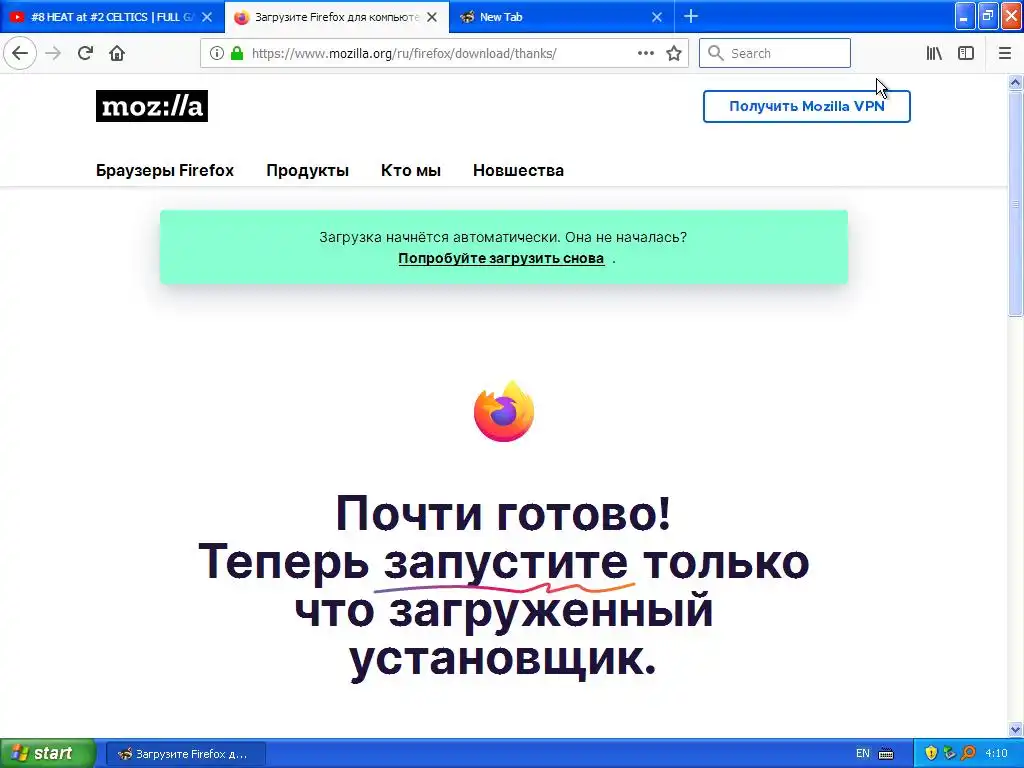Click the vertical scrollbar thumb
Image resolution: width=1024 pixels, height=768 pixels.
coord(1015,204)
